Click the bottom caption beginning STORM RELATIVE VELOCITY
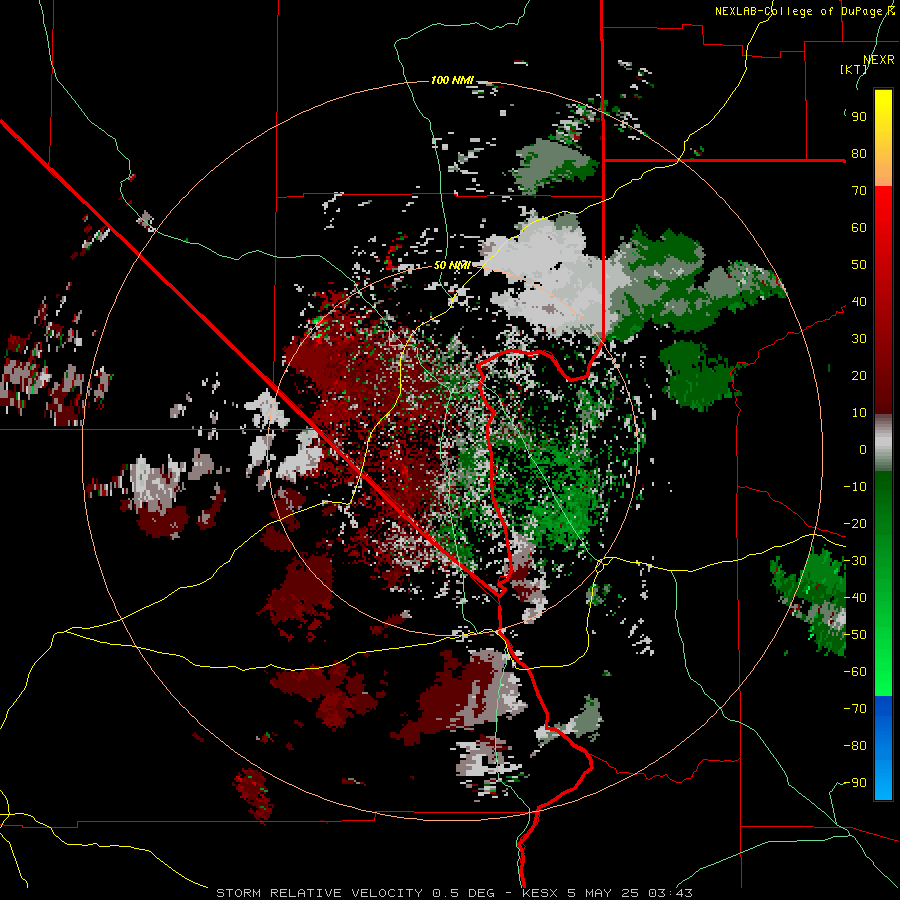The height and width of the screenshot is (900, 900). [x=454, y=893]
